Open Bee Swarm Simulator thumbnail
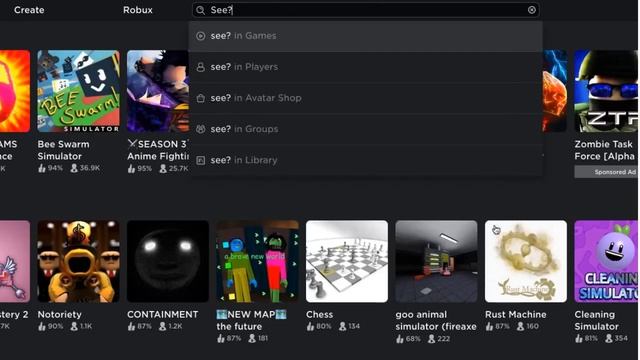The image size is (640, 360). [78, 91]
